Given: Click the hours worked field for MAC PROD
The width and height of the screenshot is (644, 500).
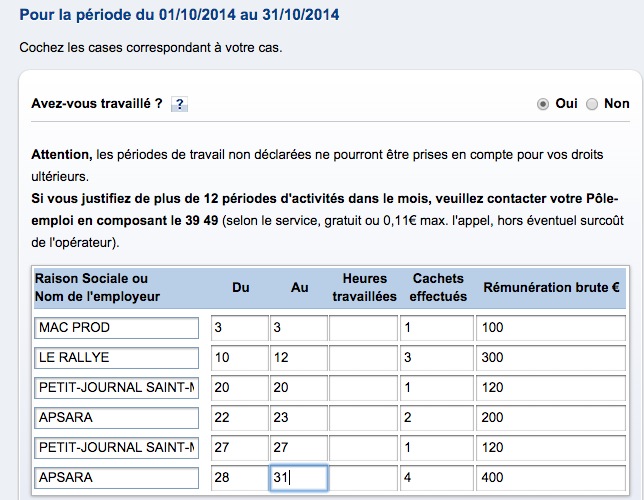Looking at the screenshot, I should [363, 327].
